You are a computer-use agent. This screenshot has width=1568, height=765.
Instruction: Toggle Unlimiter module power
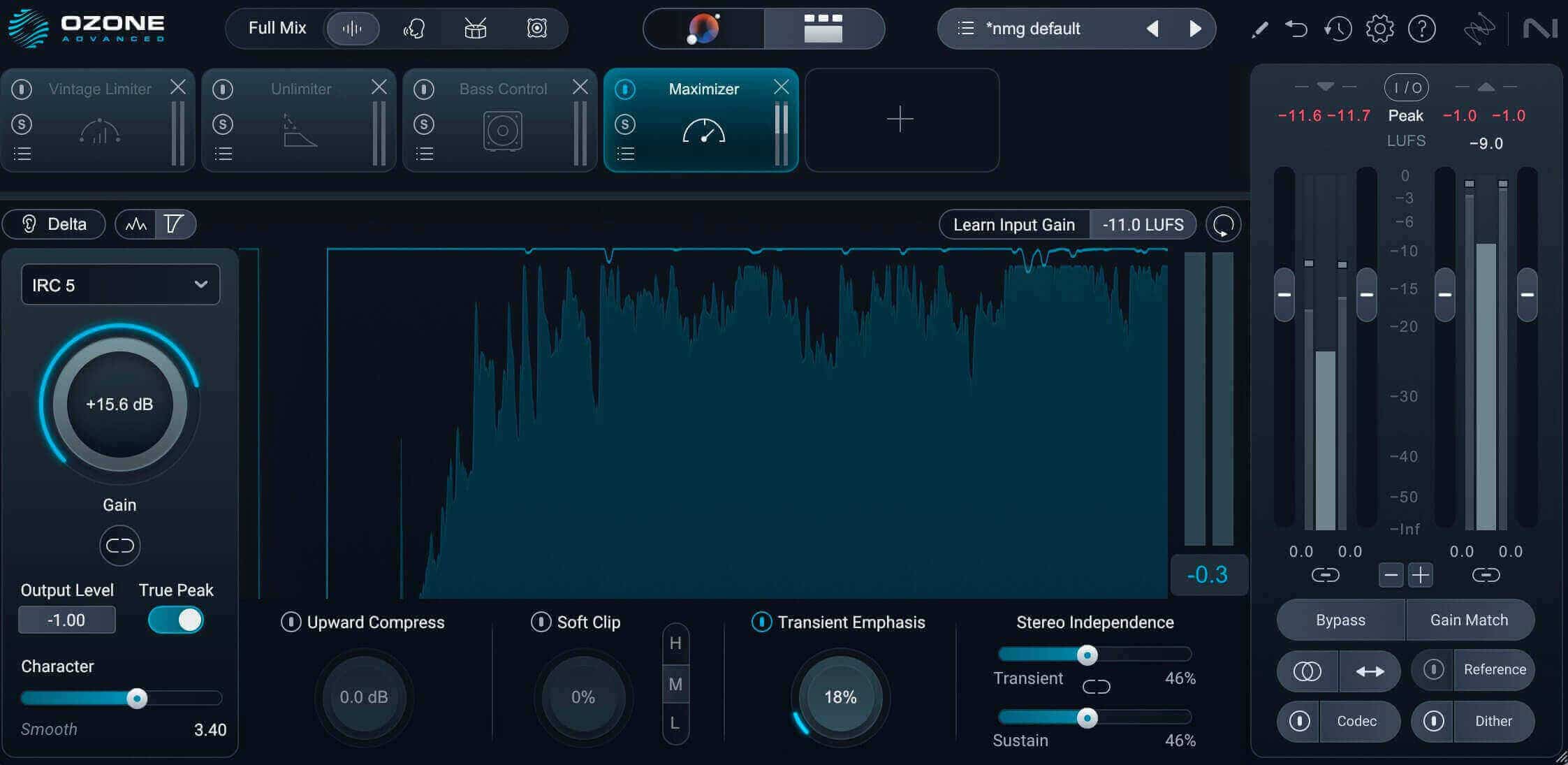click(x=223, y=89)
